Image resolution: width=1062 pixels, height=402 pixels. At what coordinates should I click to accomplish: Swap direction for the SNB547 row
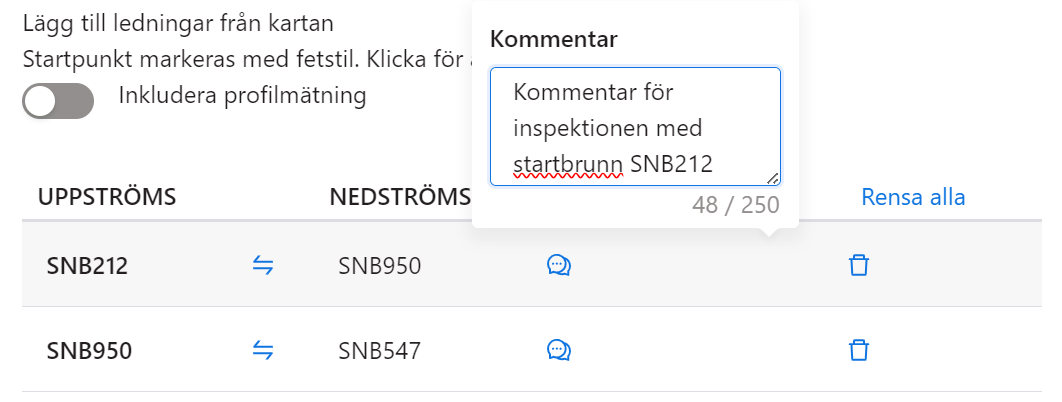point(262,350)
